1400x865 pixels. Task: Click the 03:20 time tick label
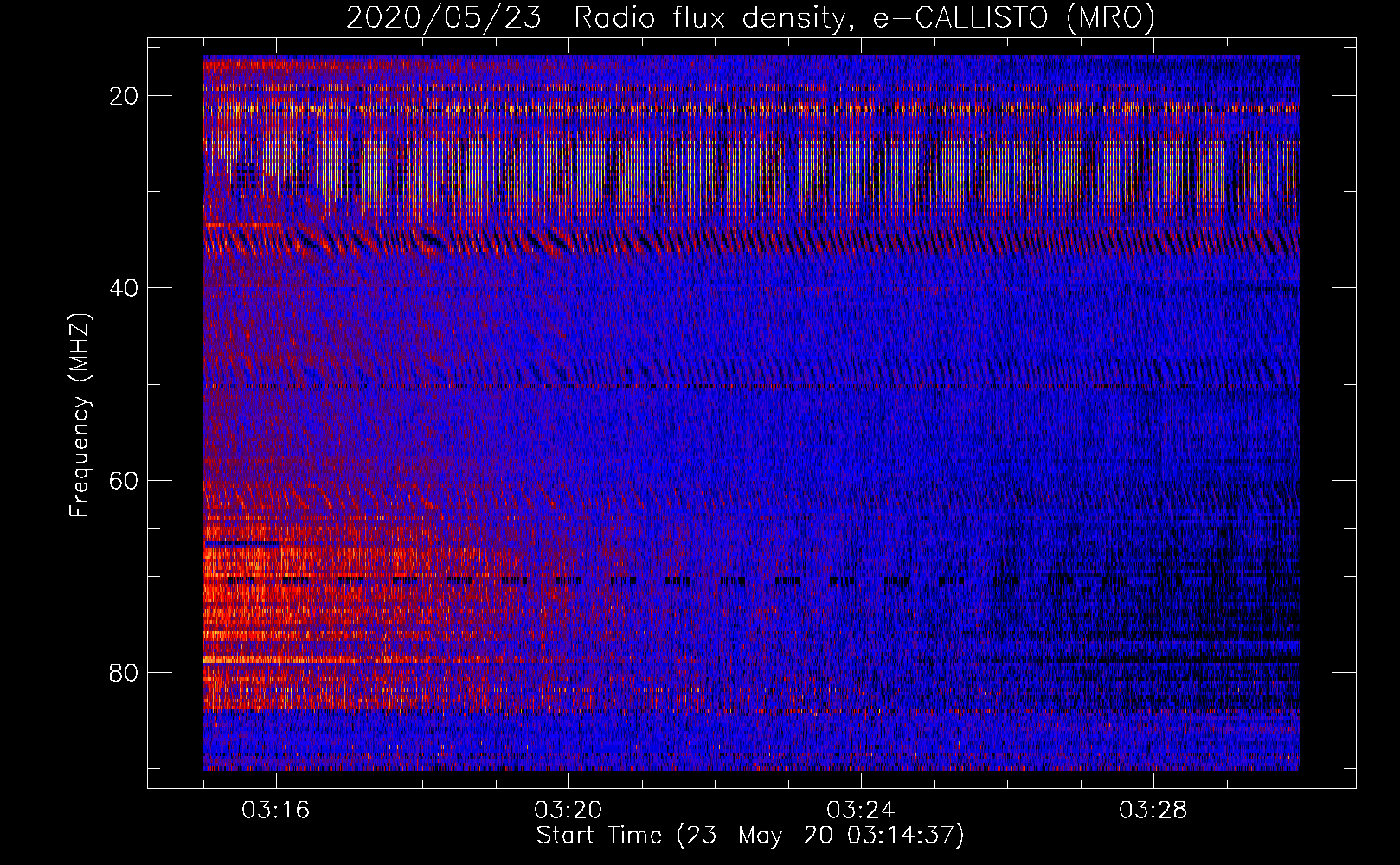tap(568, 811)
